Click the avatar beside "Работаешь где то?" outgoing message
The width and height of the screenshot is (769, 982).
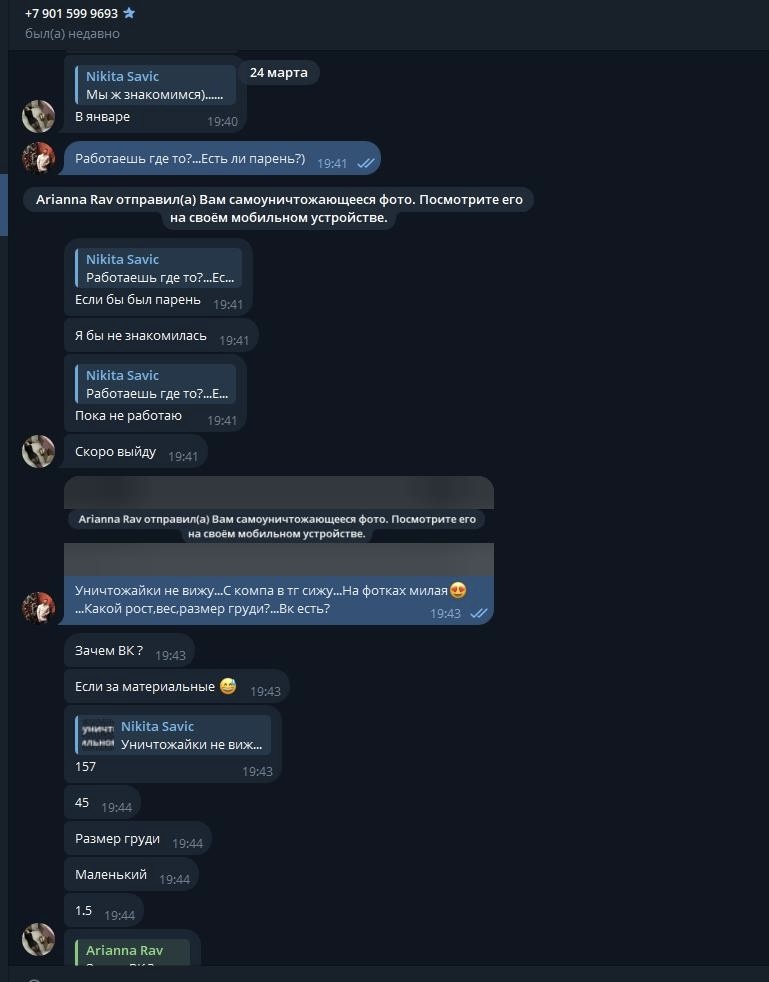click(39, 158)
